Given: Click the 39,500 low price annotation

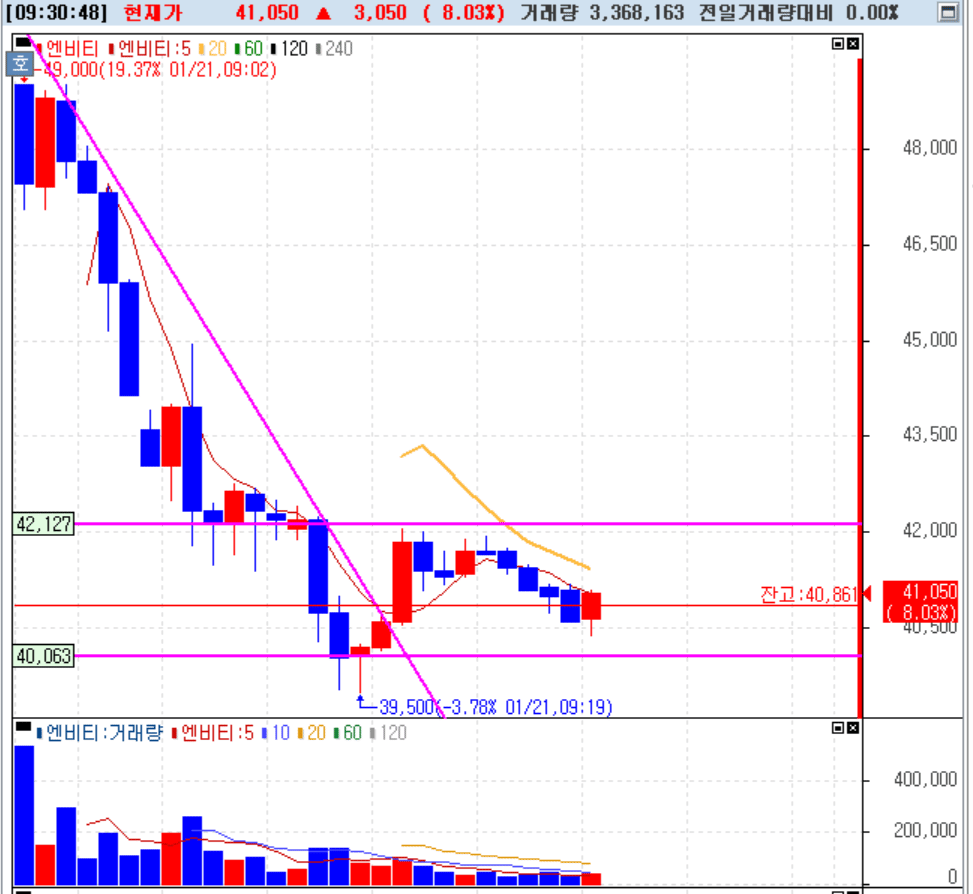Looking at the screenshot, I should pyautogui.click(x=496, y=707).
